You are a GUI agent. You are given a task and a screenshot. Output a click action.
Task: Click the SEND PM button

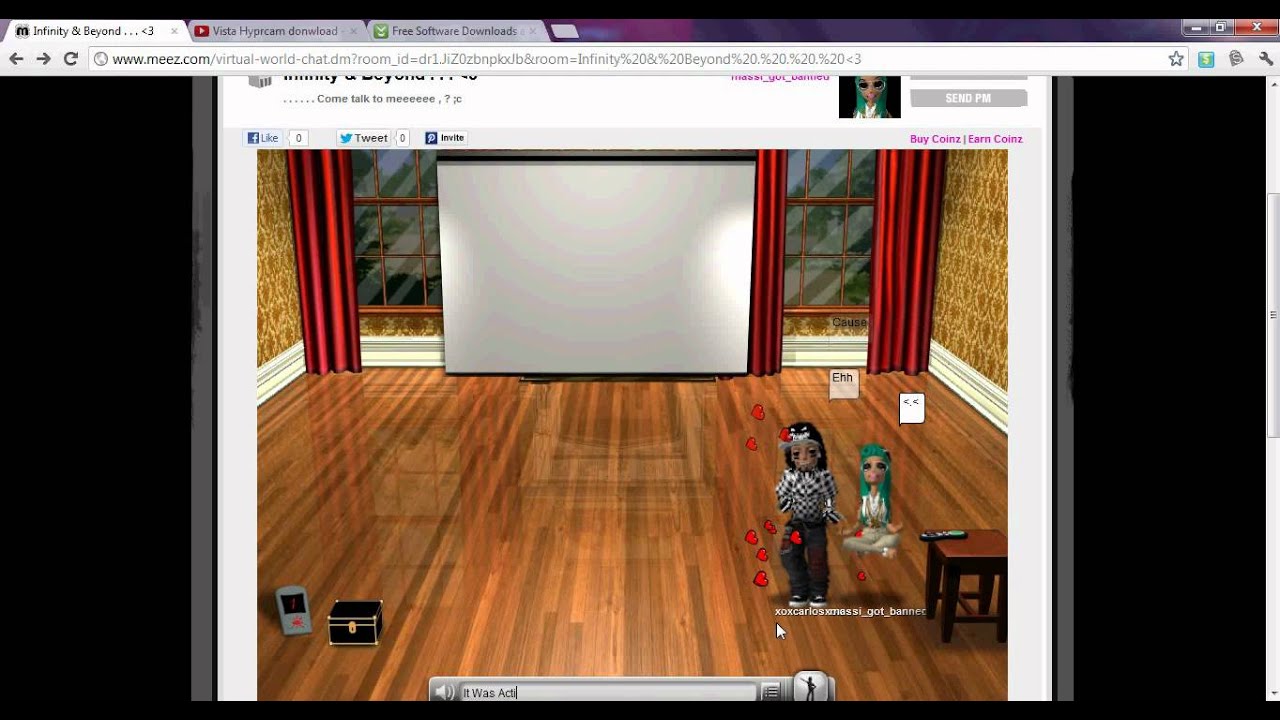pos(968,98)
